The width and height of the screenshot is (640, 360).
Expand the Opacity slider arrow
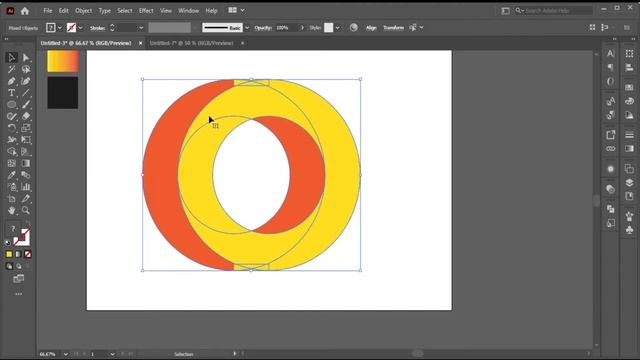coord(302,28)
